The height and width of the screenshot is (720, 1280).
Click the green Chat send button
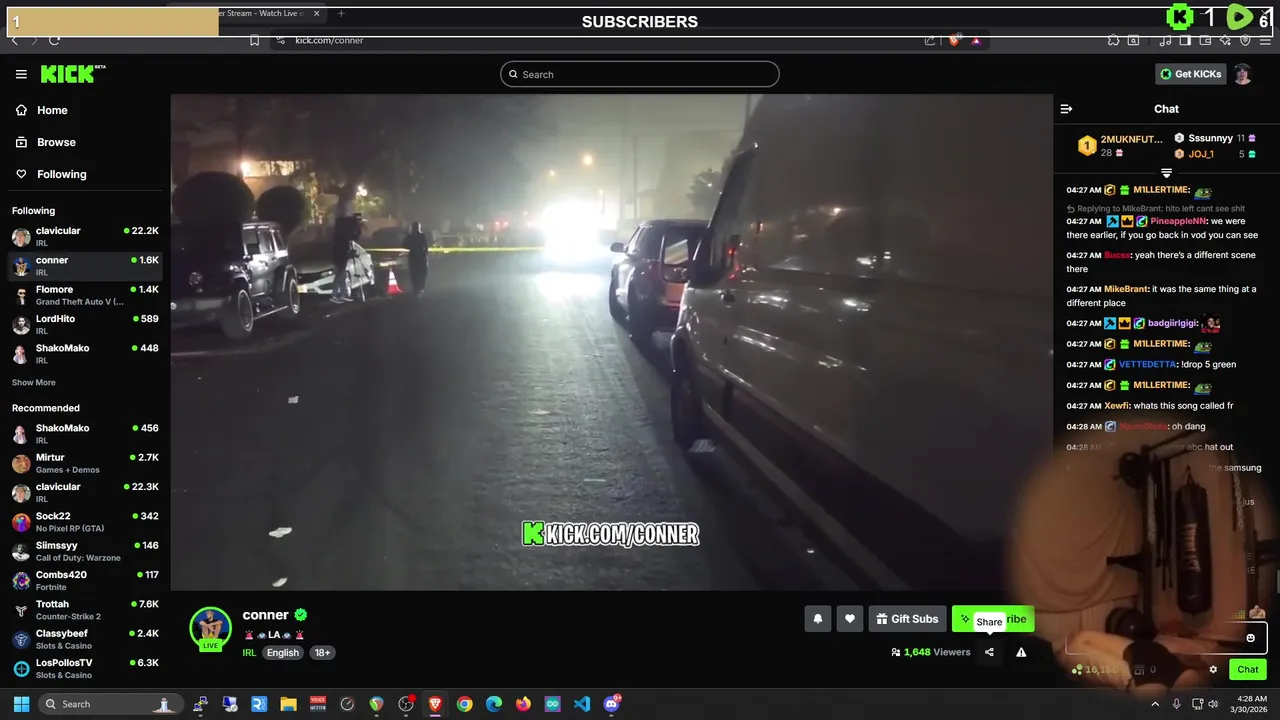(1248, 670)
